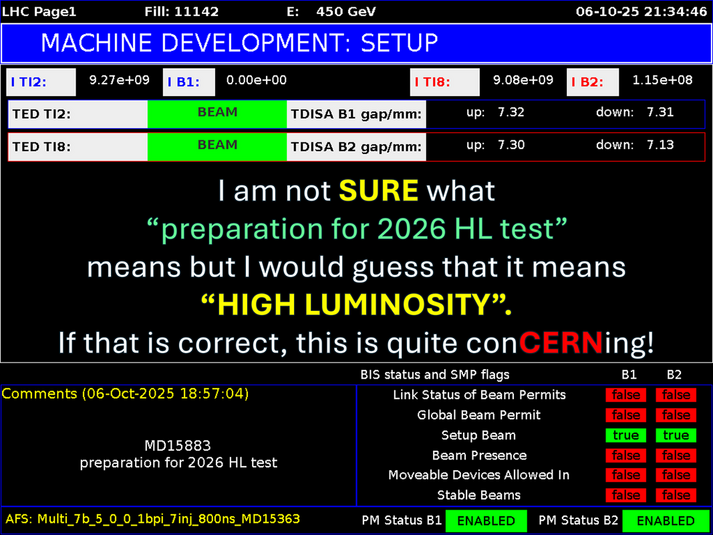This screenshot has height=535, width=713.
Task: Click the green BEAM indicator for TED TI8
Action: click(x=217, y=146)
